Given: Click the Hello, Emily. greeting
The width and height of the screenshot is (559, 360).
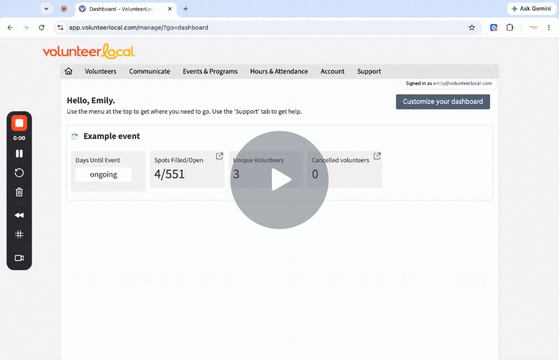Looking at the screenshot, I should coord(91,101).
